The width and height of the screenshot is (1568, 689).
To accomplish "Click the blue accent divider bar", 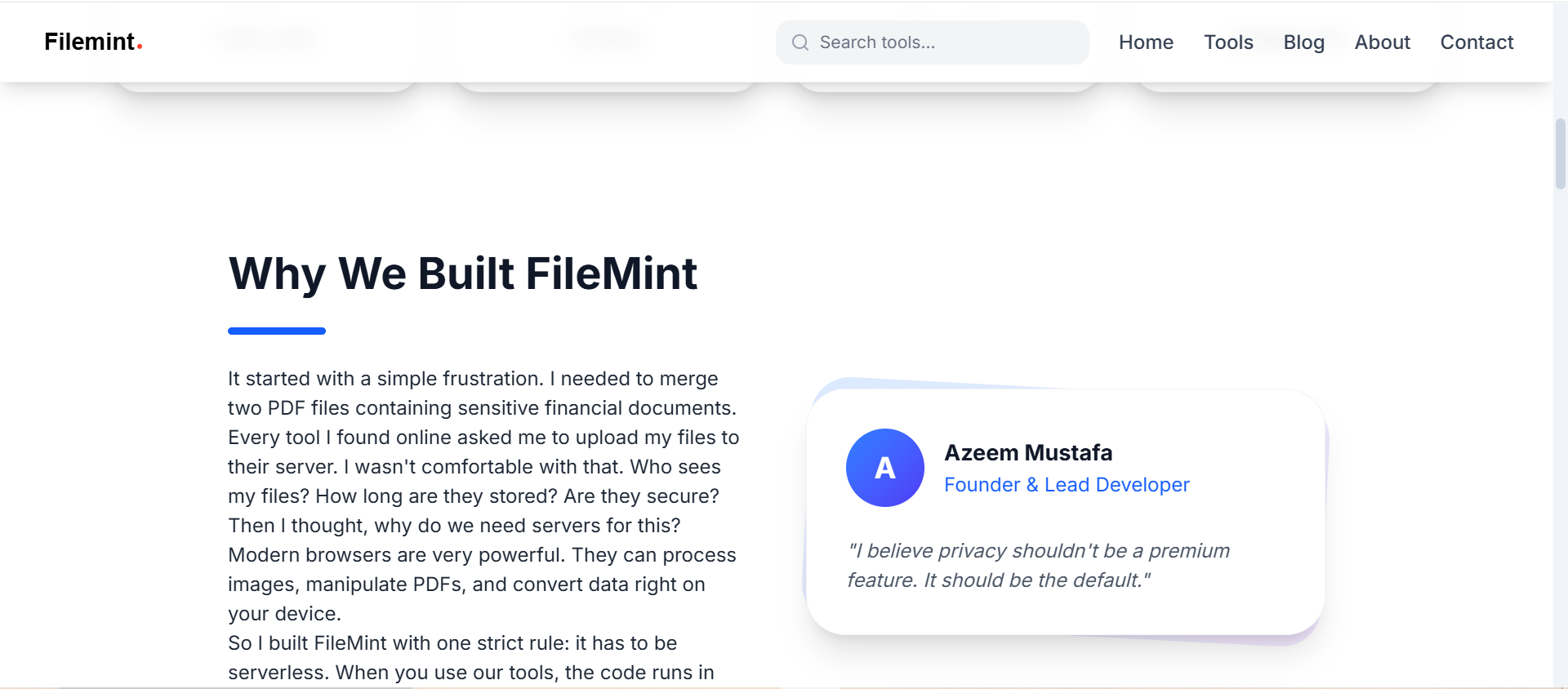I will click(x=276, y=331).
